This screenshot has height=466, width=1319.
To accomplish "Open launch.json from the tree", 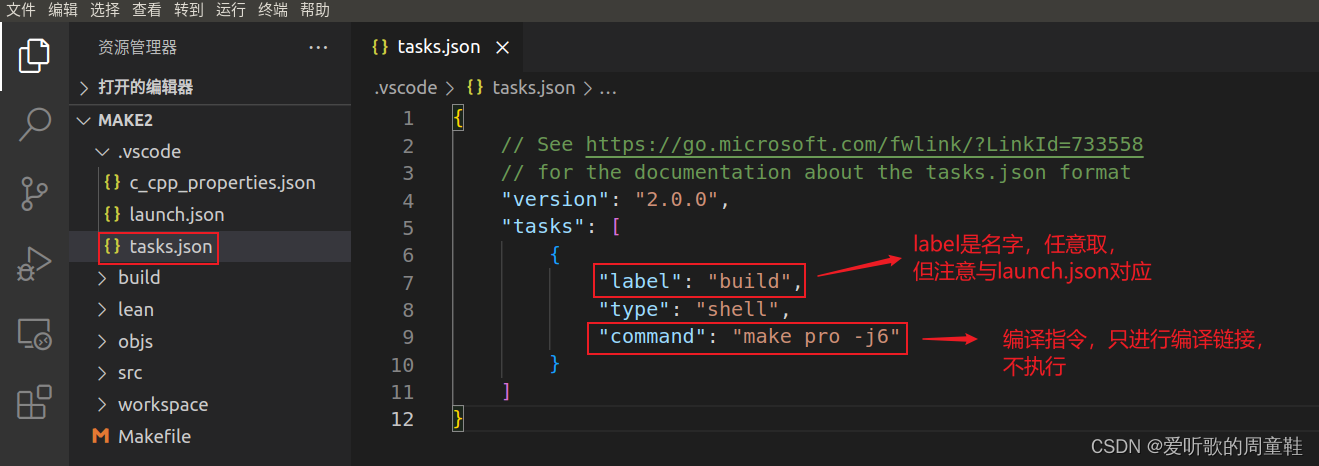I will pos(177,214).
